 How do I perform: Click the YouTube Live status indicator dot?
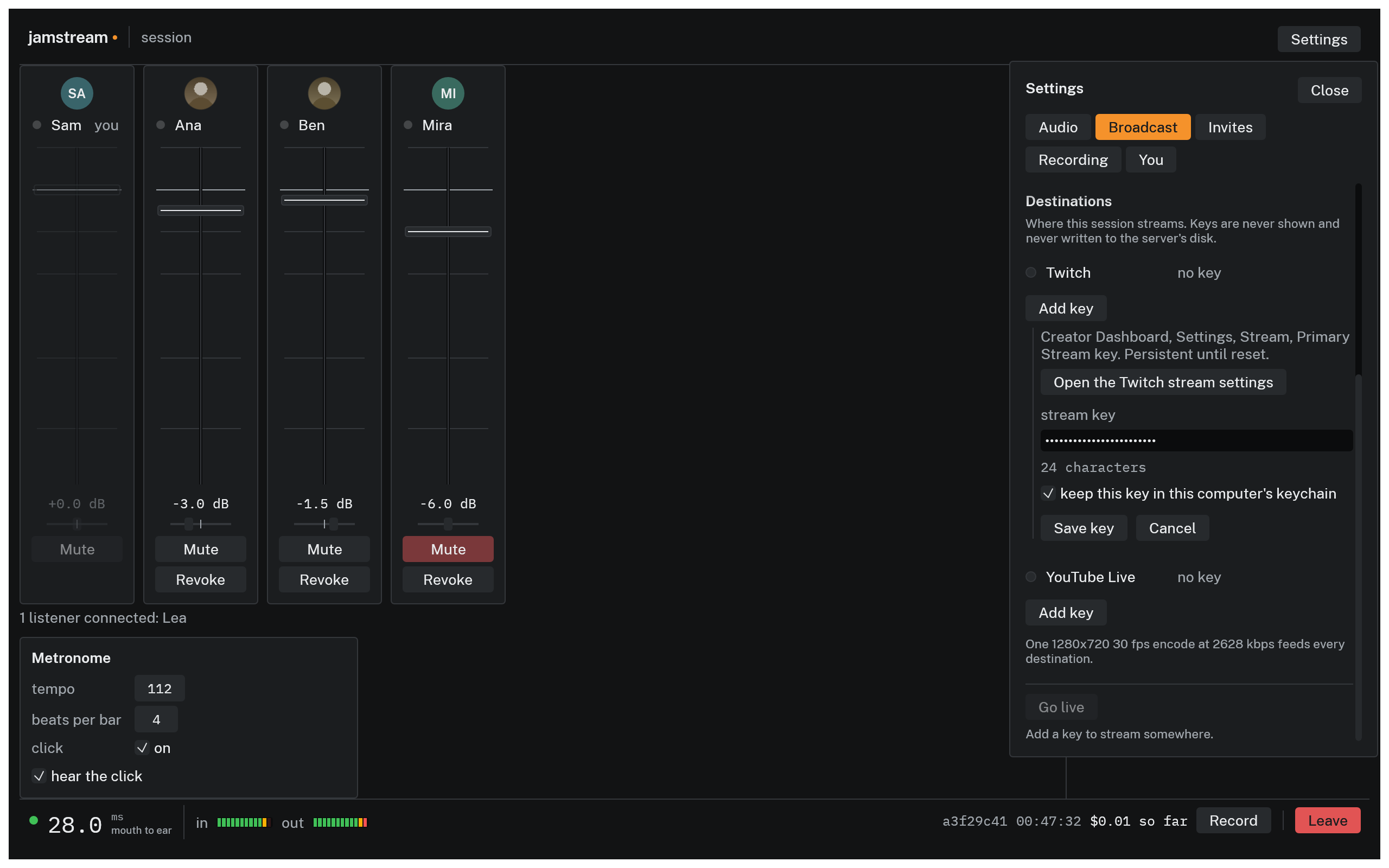(1031, 576)
